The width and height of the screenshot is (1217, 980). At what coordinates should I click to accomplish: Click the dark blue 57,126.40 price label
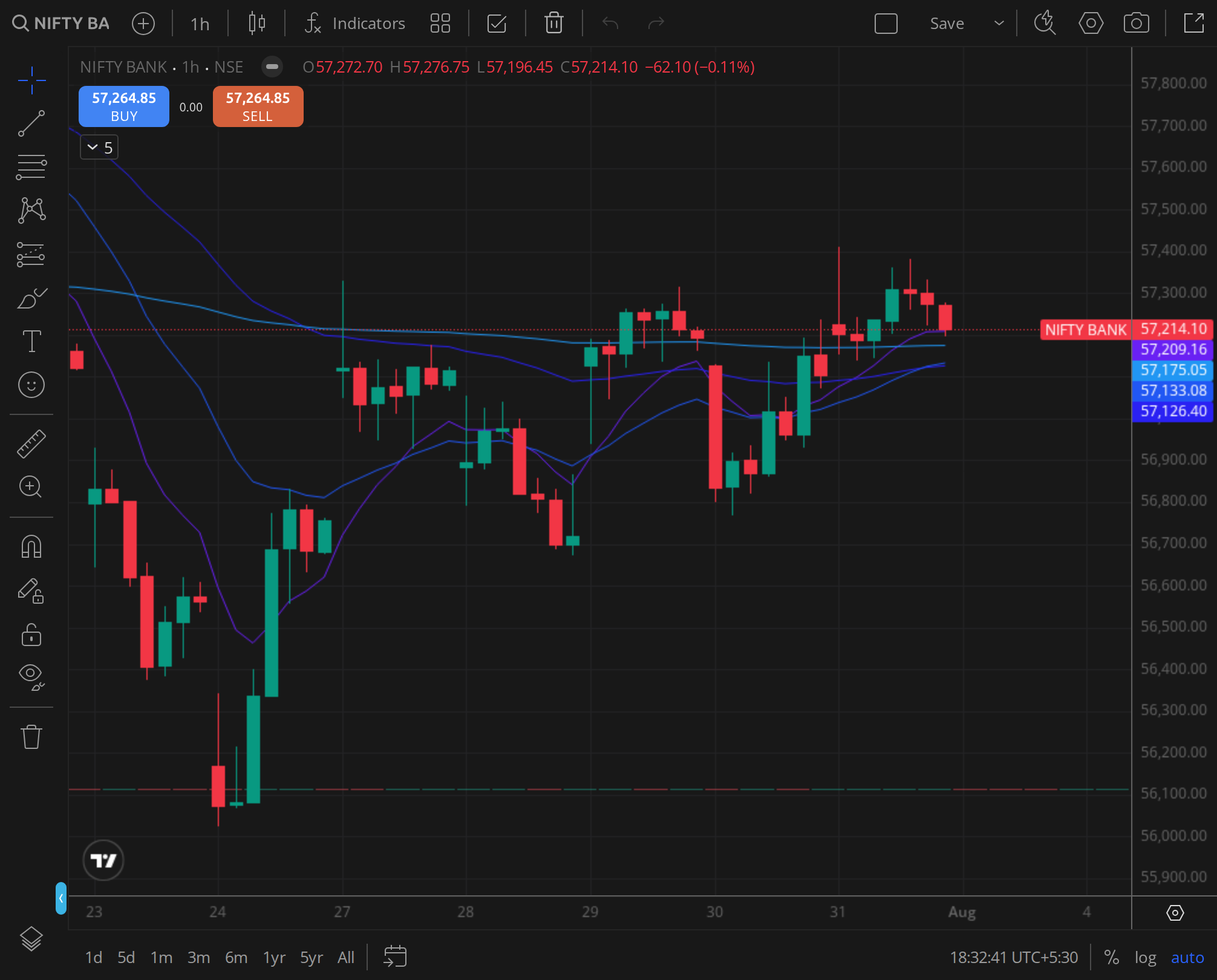click(1173, 411)
